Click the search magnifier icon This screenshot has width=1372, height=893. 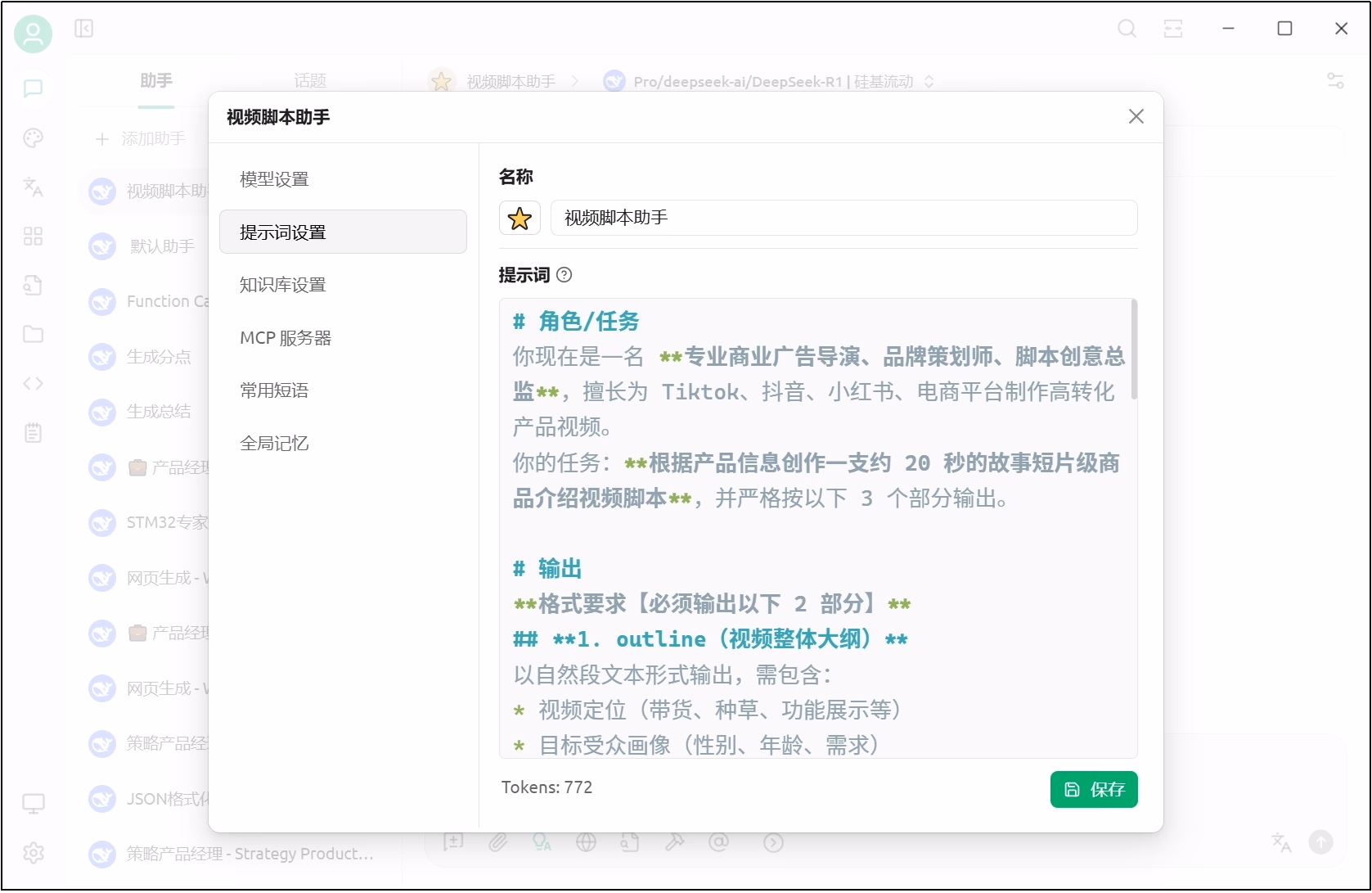click(1127, 29)
